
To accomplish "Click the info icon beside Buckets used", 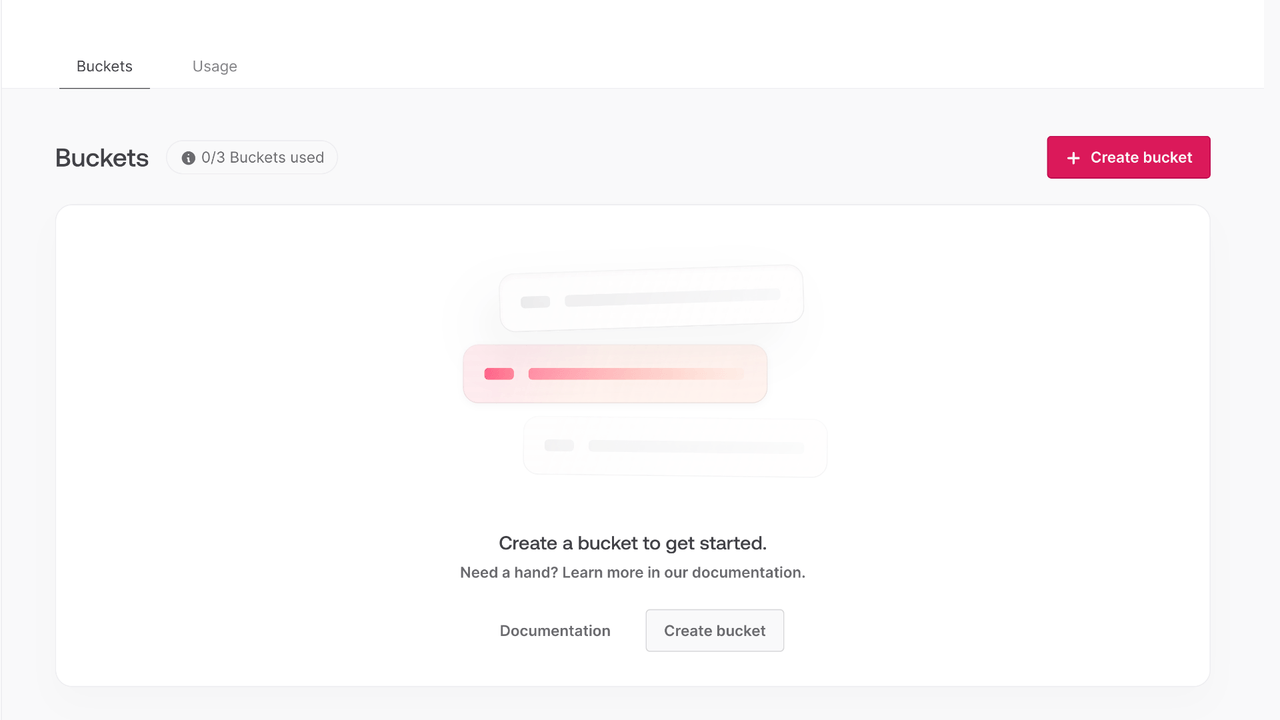I will pyautogui.click(x=188, y=158).
